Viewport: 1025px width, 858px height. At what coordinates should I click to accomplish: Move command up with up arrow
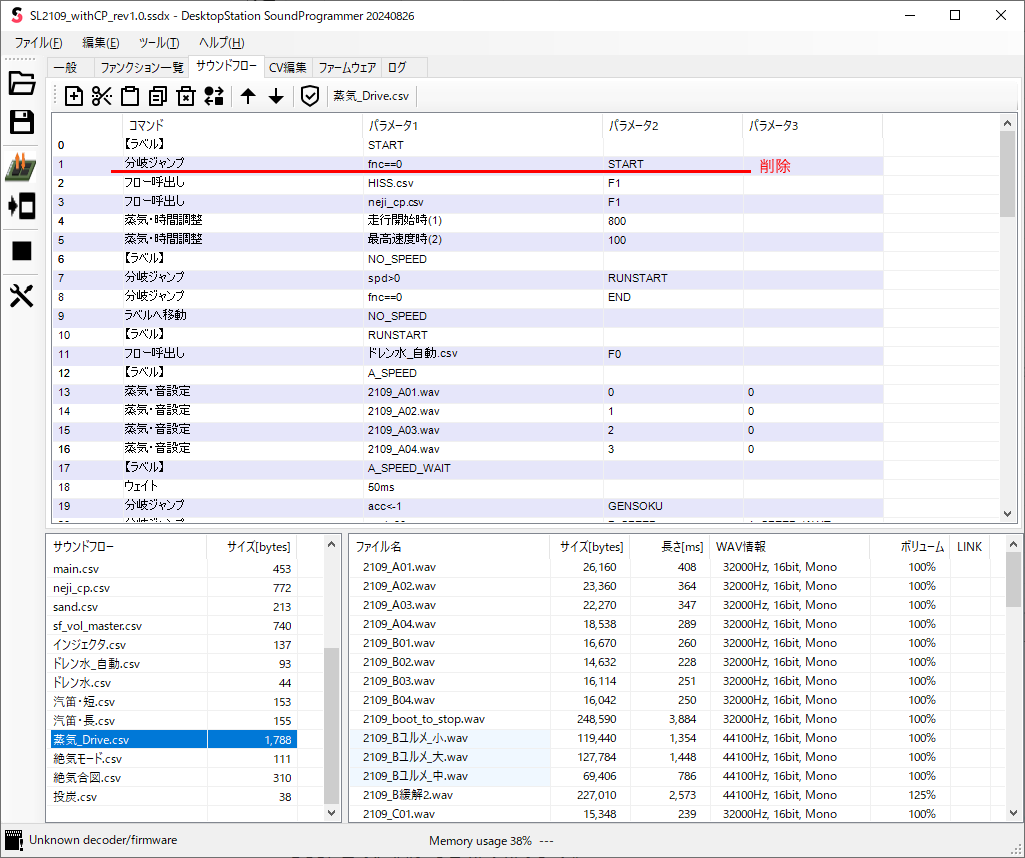pos(248,96)
